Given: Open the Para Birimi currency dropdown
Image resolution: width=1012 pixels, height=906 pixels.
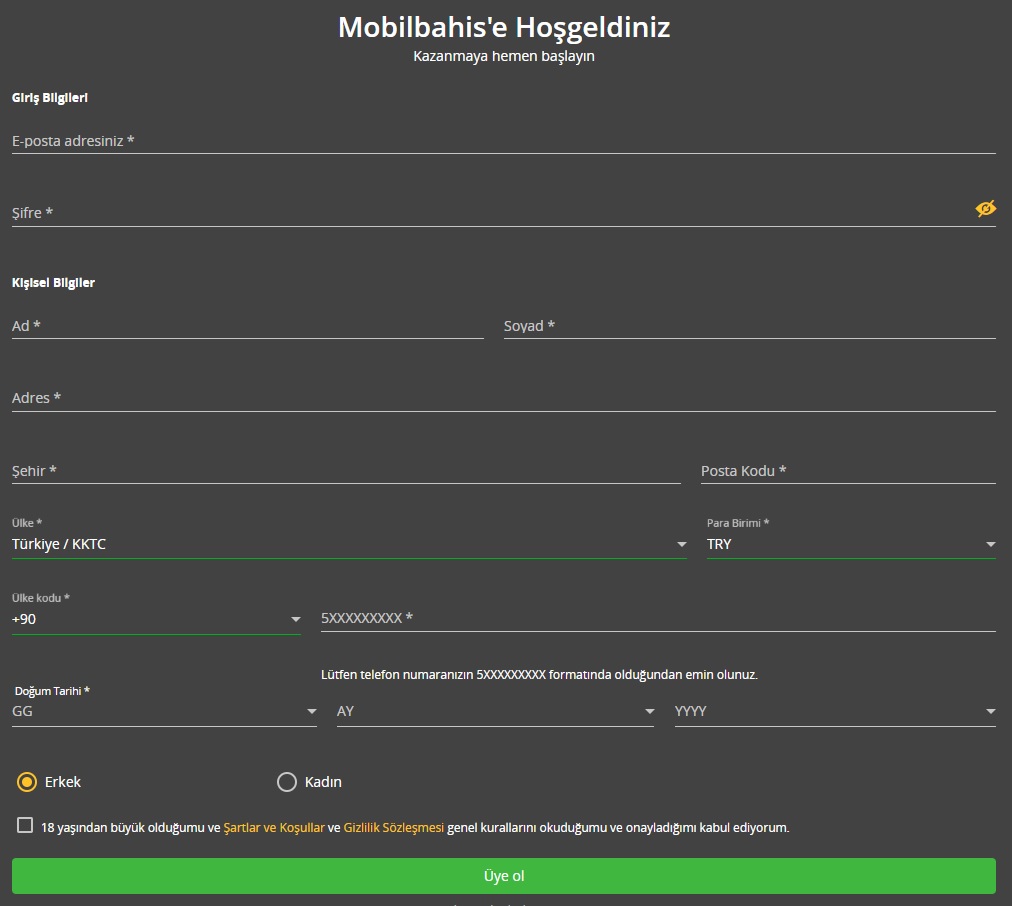Looking at the screenshot, I should [x=851, y=544].
